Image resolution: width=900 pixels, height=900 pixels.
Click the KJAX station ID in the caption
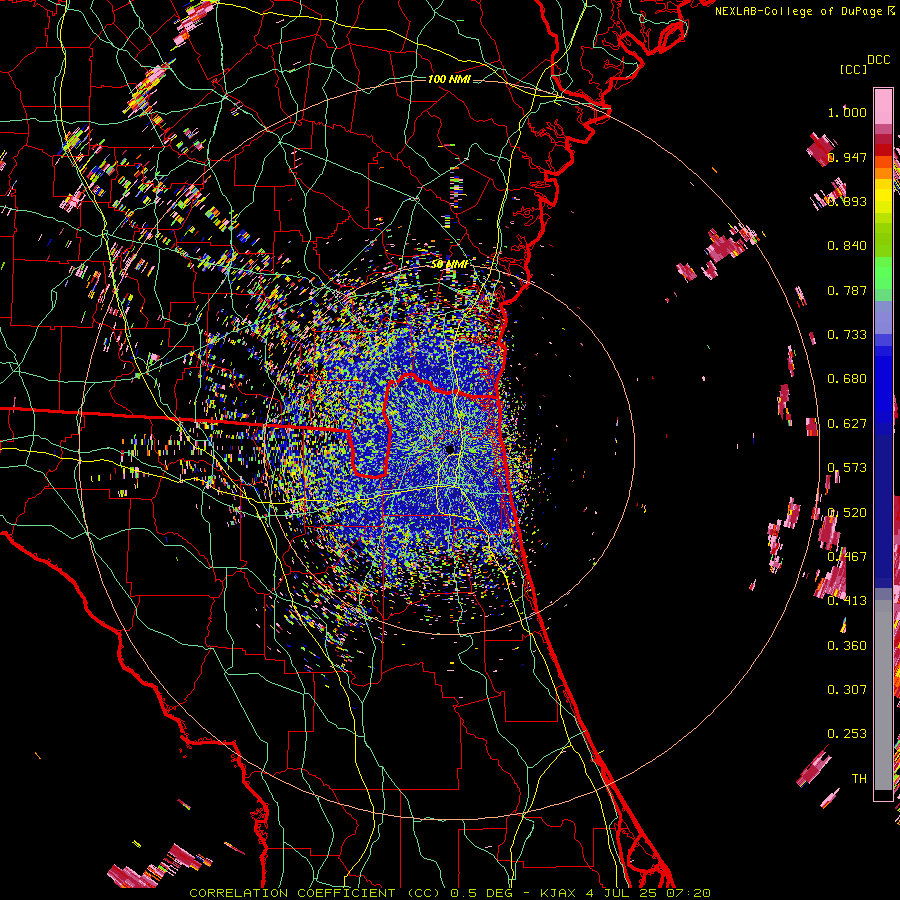click(558, 893)
